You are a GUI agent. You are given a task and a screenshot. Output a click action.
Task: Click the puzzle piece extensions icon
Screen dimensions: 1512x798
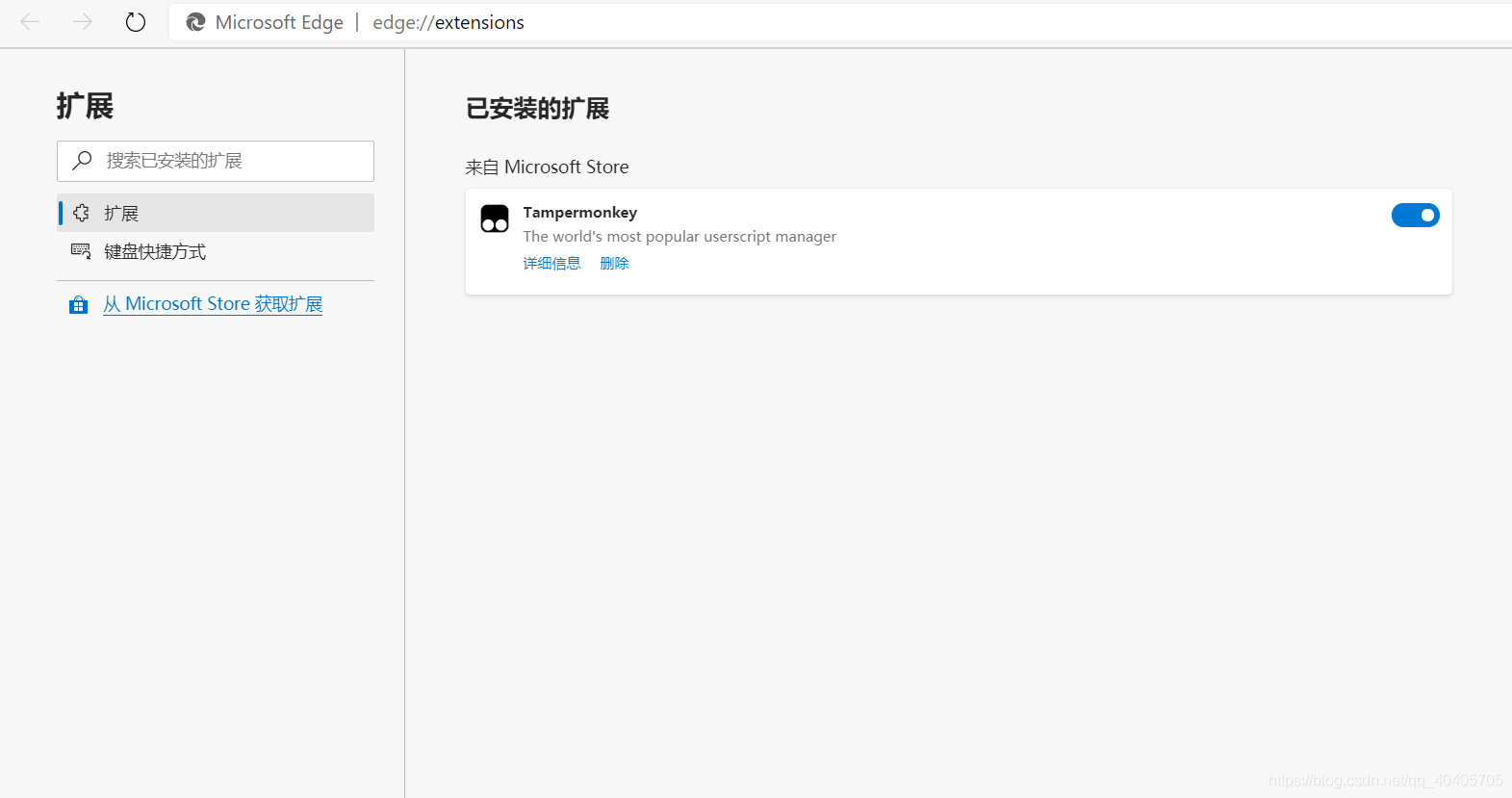point(81,213)
